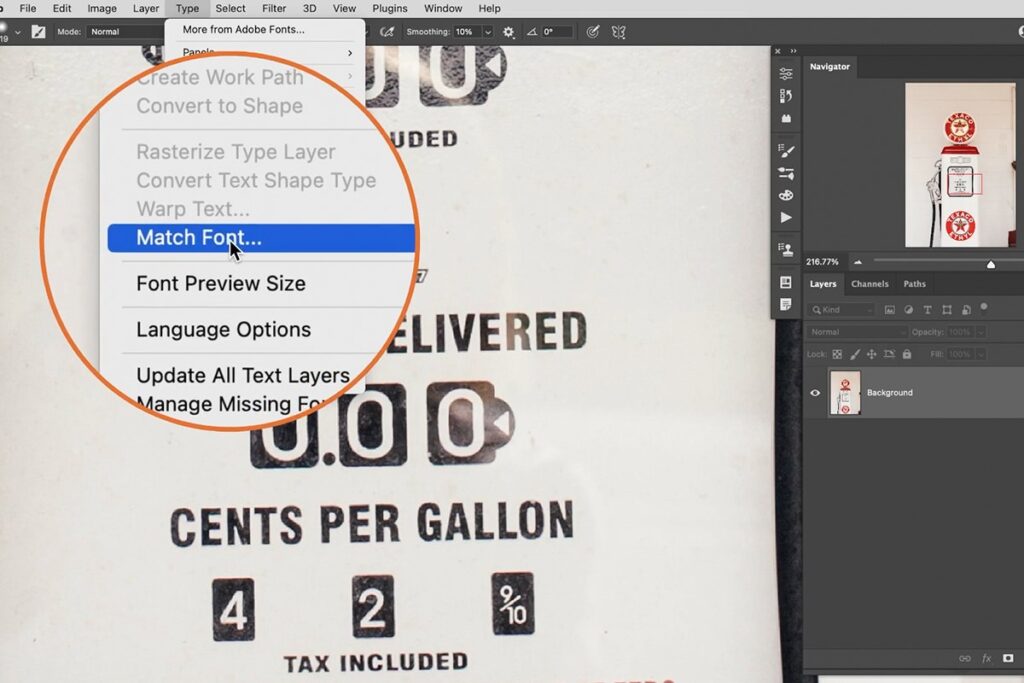
Task: Click the Swatches palette icon in dock
Action: 786,195
